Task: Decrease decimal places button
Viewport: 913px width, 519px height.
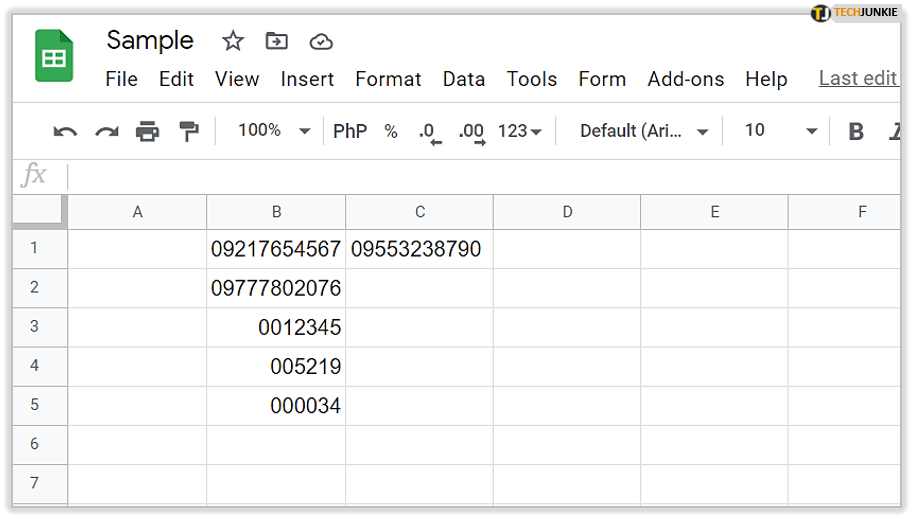Action: point(429,131)
